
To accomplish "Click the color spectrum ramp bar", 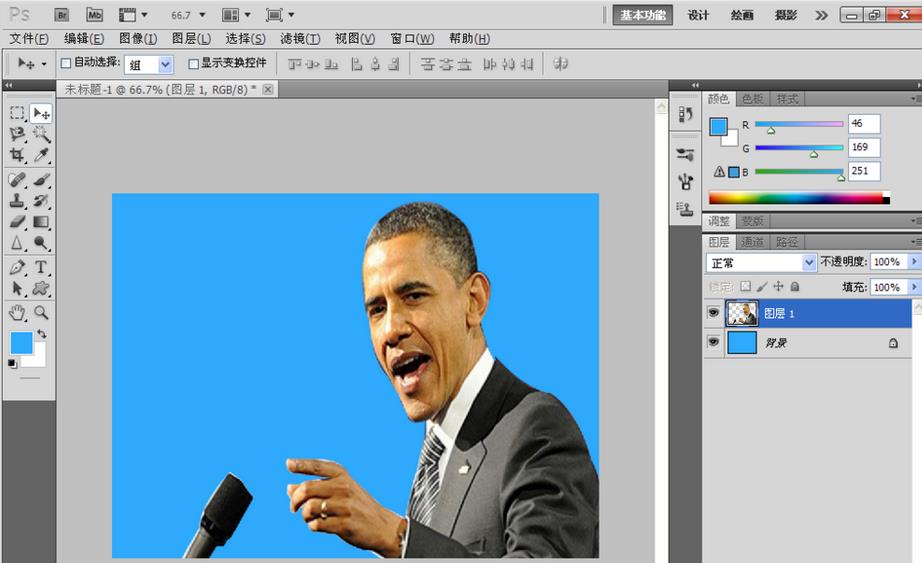I will 798,198.
